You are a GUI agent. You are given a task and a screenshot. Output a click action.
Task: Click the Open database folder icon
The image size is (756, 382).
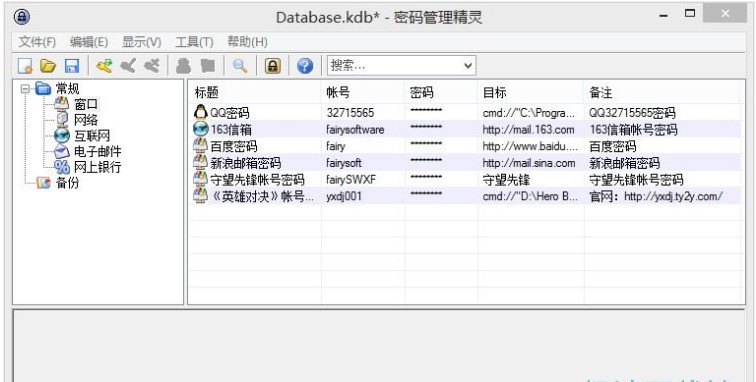tap(48, 66)
